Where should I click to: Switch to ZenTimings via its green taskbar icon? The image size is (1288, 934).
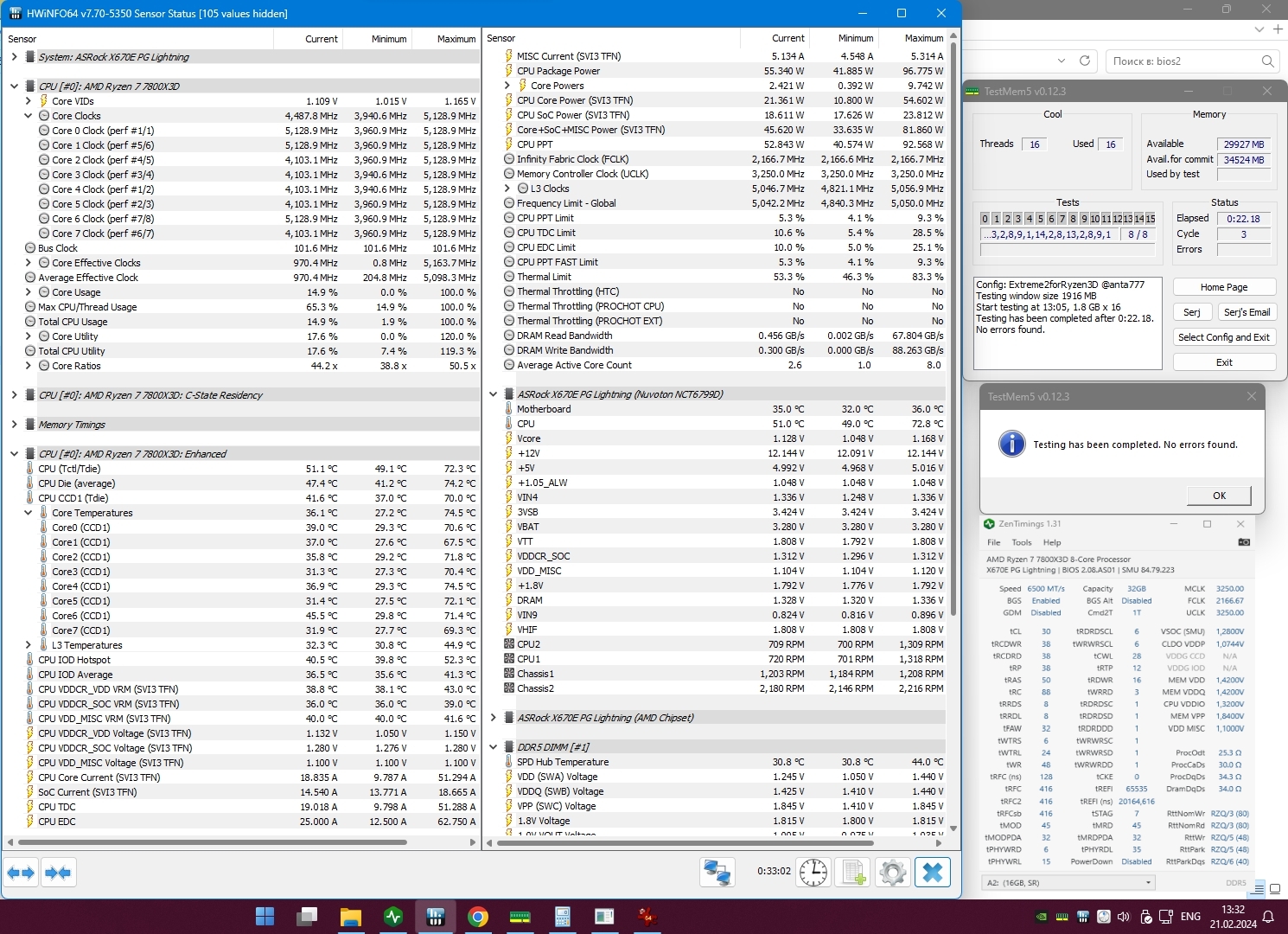point(393,916)
